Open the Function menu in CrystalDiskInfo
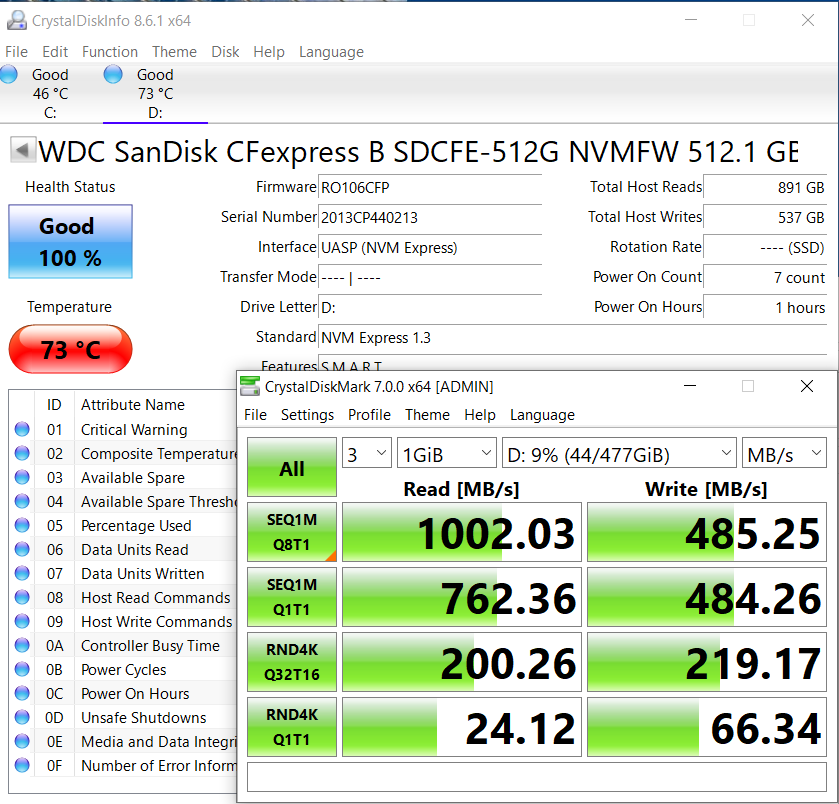Screen dimensions: 839x804 [110, 52]
